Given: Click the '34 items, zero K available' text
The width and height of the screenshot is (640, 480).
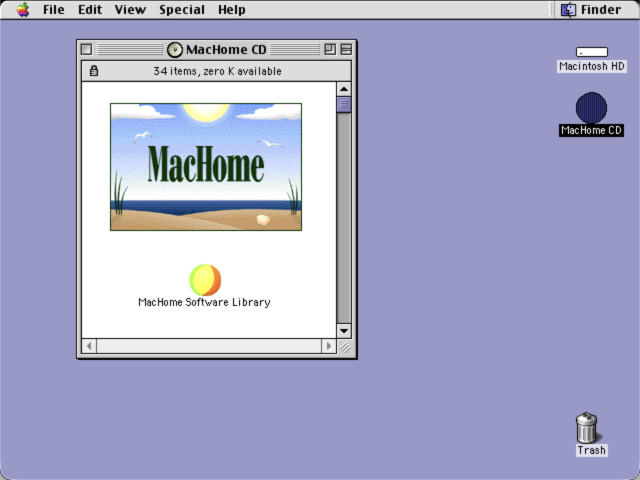Looking at the screenshot, I should click(217, 71).
